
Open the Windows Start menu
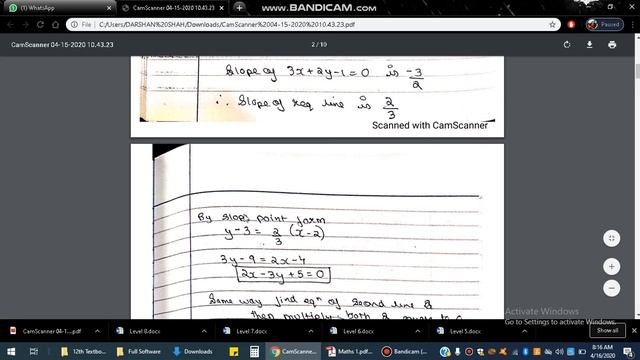11,351
